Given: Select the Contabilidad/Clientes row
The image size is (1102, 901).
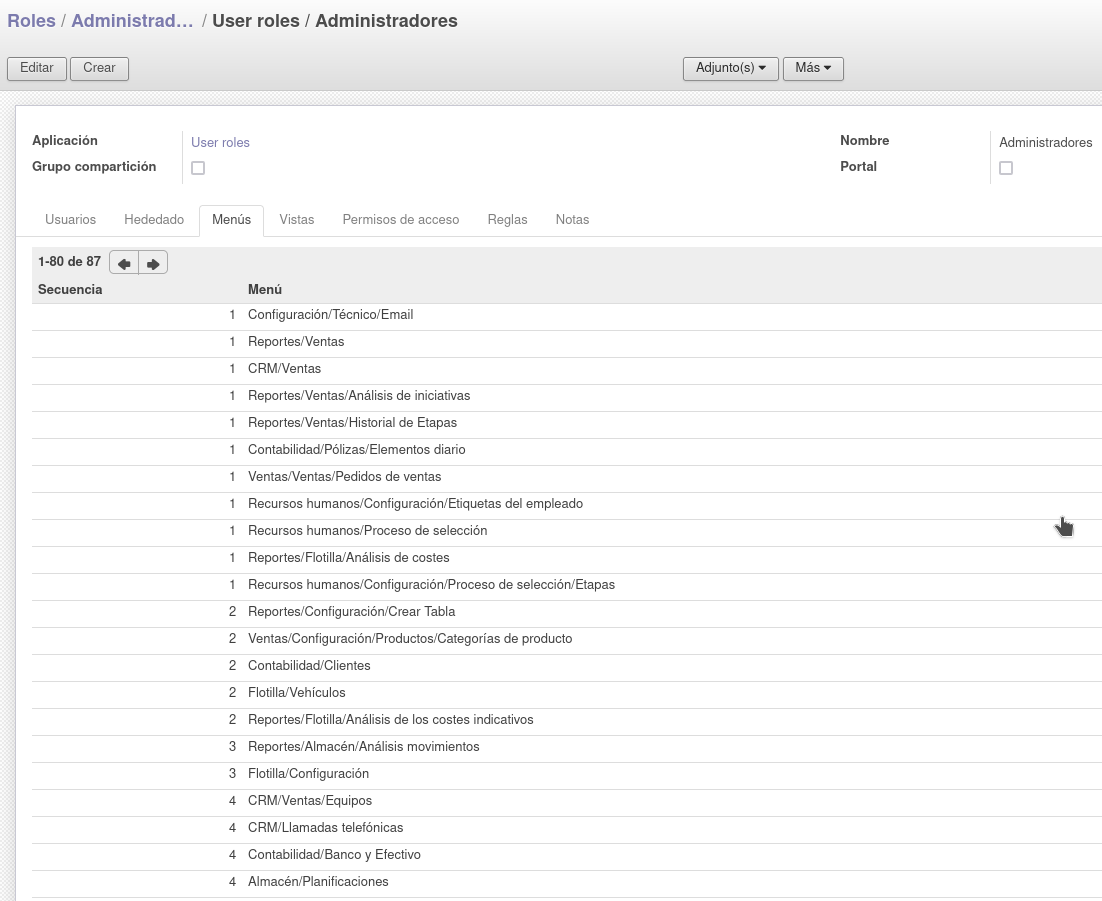Looking at the screenshot, I should [x=566, y=666].
